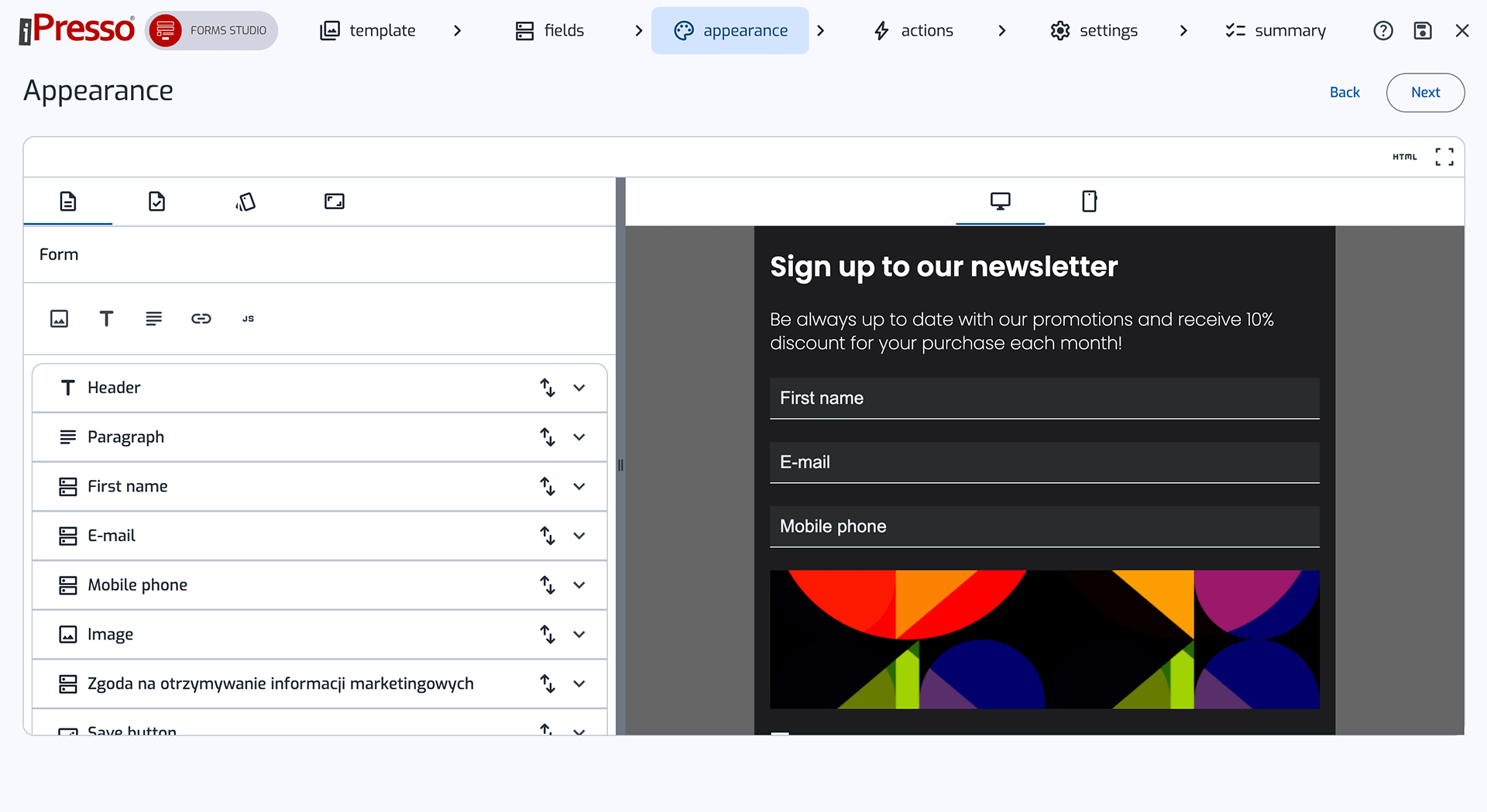Expand the Image element settings
Image resolution: width=1487 pixels, height=812 pixels.
[579, 635]
